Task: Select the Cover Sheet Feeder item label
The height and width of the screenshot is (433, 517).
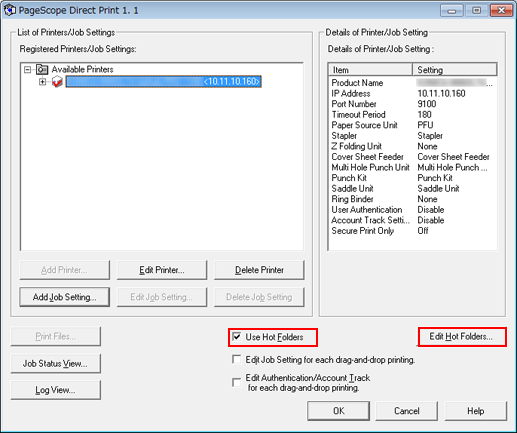Action: [x=367, y=157]
